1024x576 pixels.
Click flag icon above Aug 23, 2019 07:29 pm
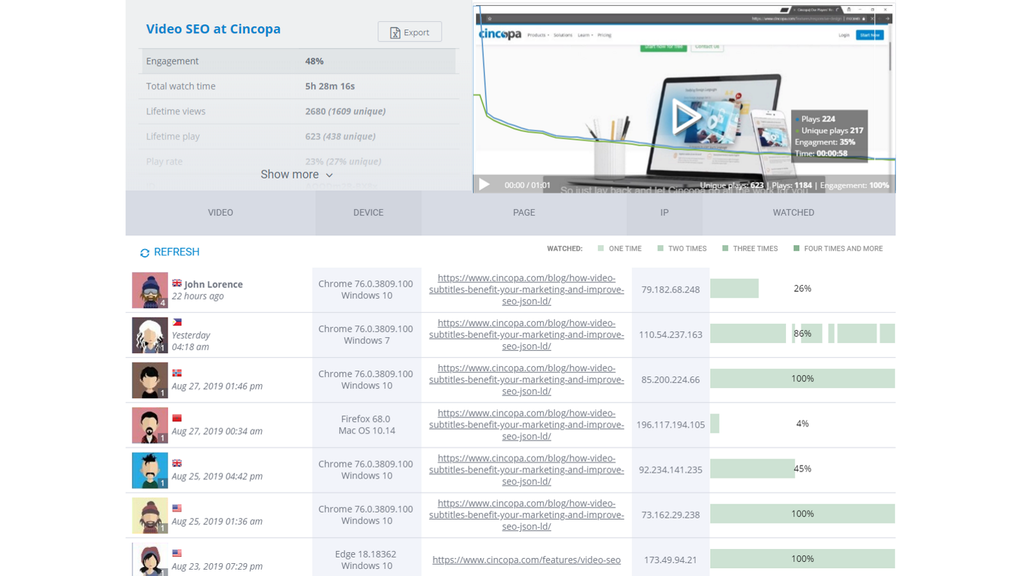tap(177, 553)
